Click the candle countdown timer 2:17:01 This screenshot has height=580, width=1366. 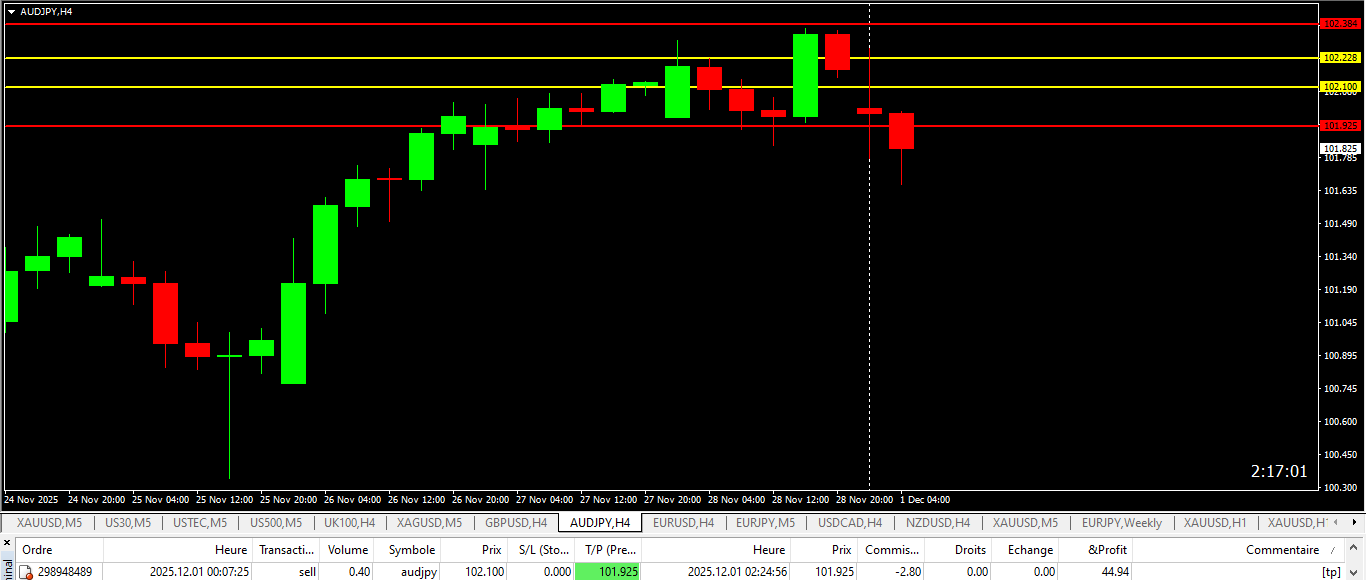pyautogui.click(x=1279, y=471)
